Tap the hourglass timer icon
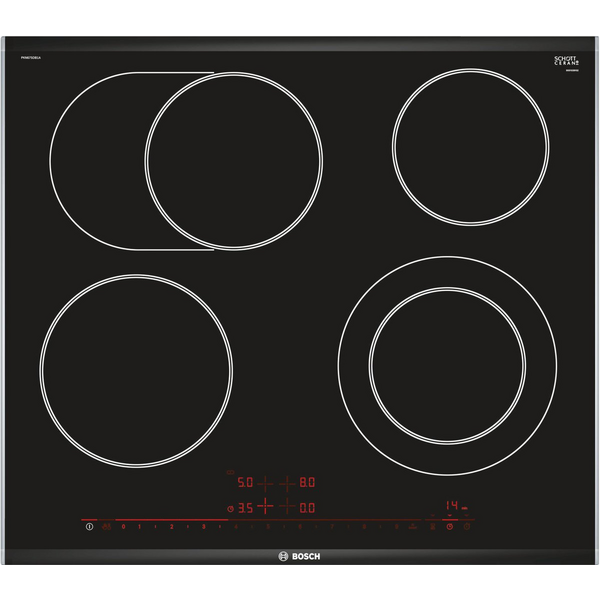This screenshot has height=600, width=600. pyautogui.click(x=433, y=526)
